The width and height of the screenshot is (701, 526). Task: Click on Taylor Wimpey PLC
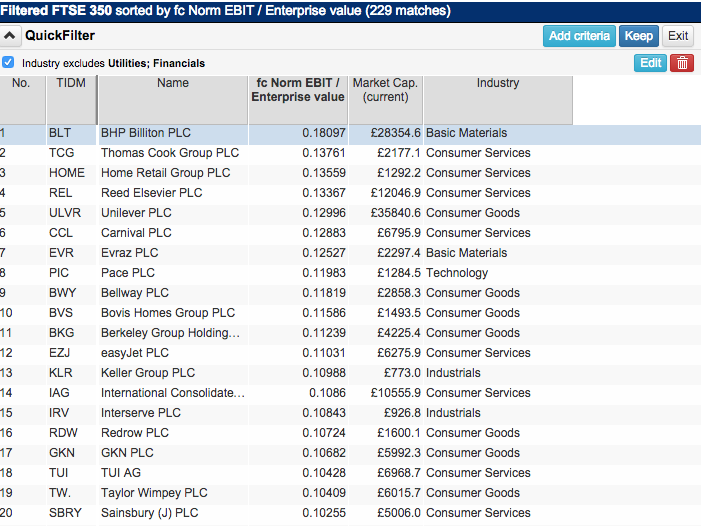click(x=154, y=493)
